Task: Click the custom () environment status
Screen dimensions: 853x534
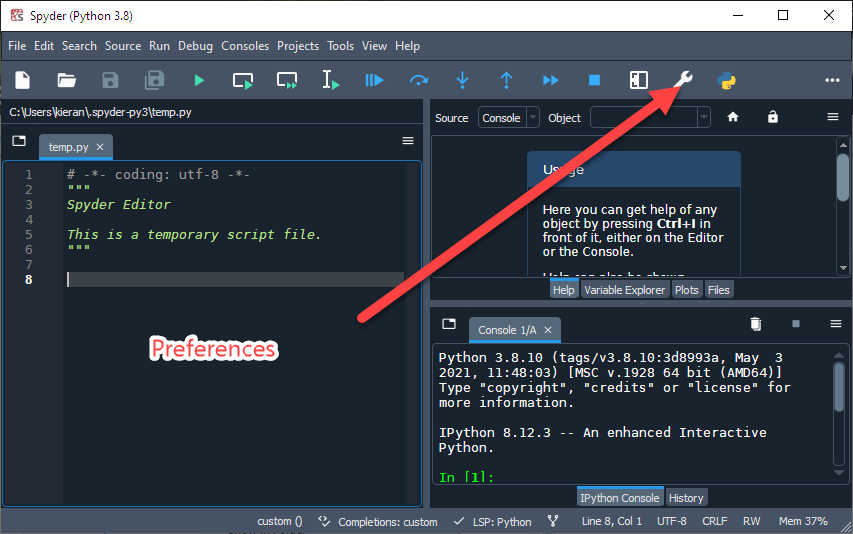Action: [280, 521]
